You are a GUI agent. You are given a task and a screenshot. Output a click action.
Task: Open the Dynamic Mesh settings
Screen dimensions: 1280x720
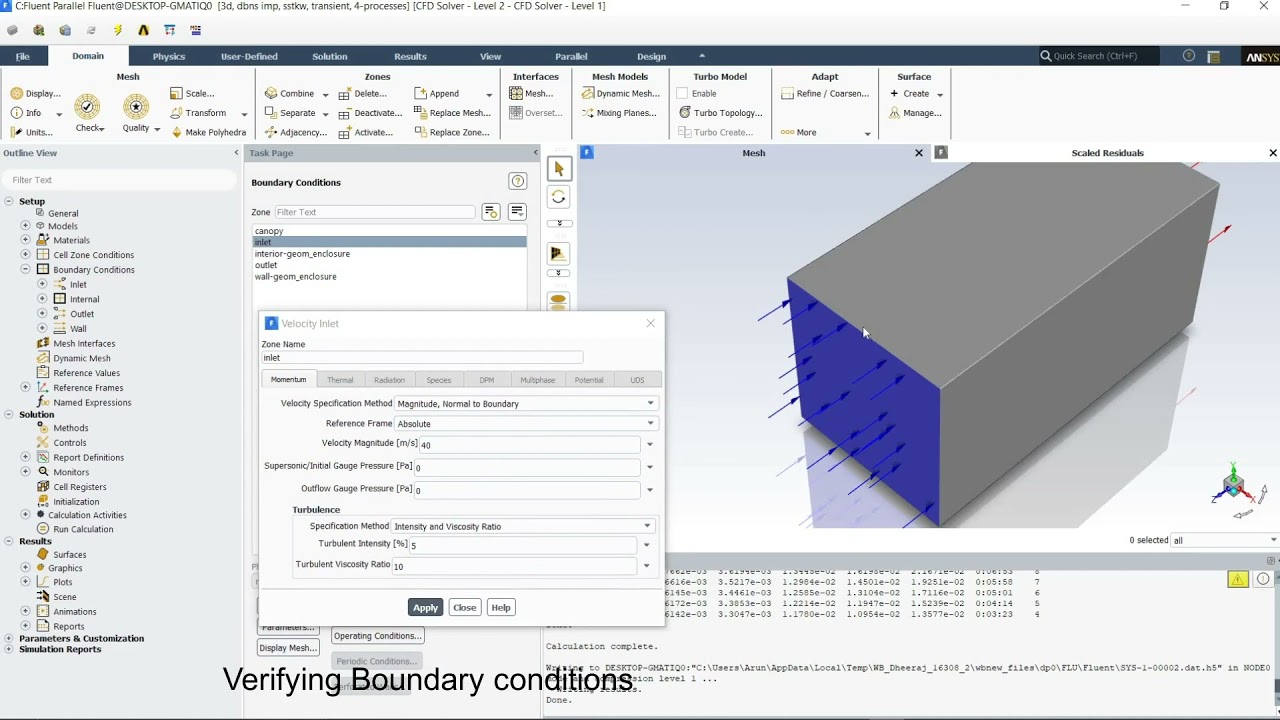[x=620, y=93]
